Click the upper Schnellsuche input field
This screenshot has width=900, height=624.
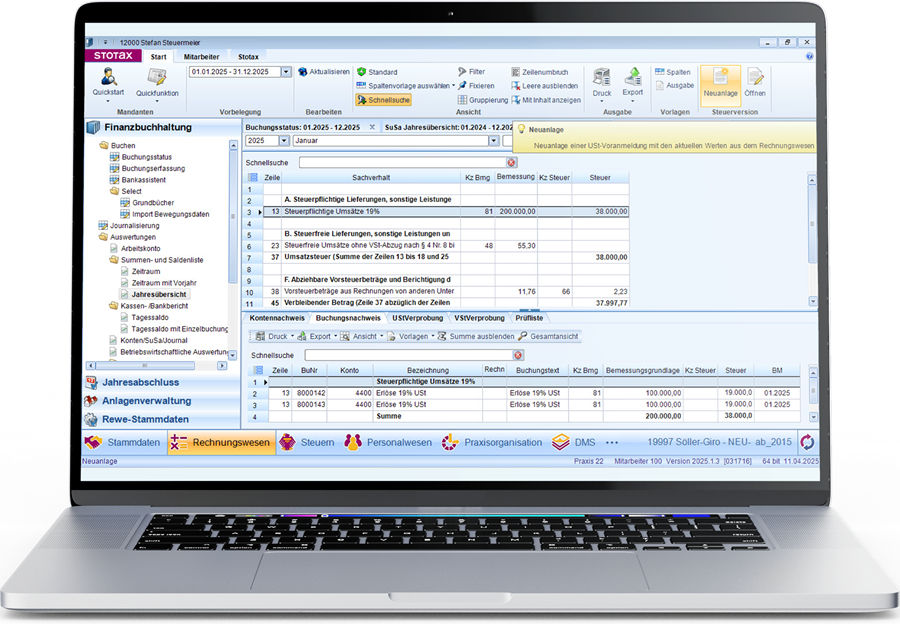point(402,162)
